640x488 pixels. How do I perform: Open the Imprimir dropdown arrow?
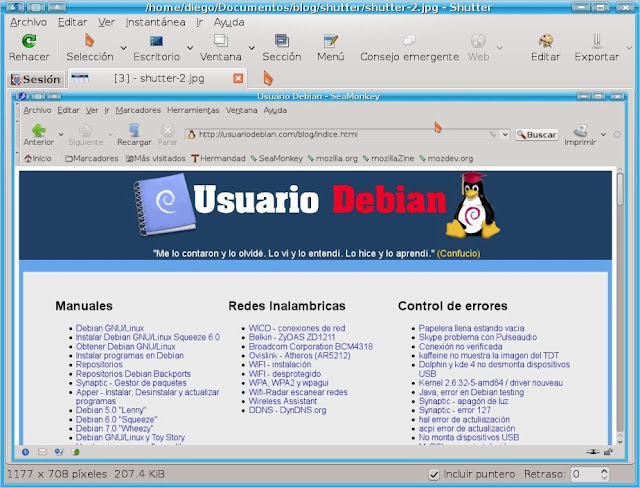(603, 134)
